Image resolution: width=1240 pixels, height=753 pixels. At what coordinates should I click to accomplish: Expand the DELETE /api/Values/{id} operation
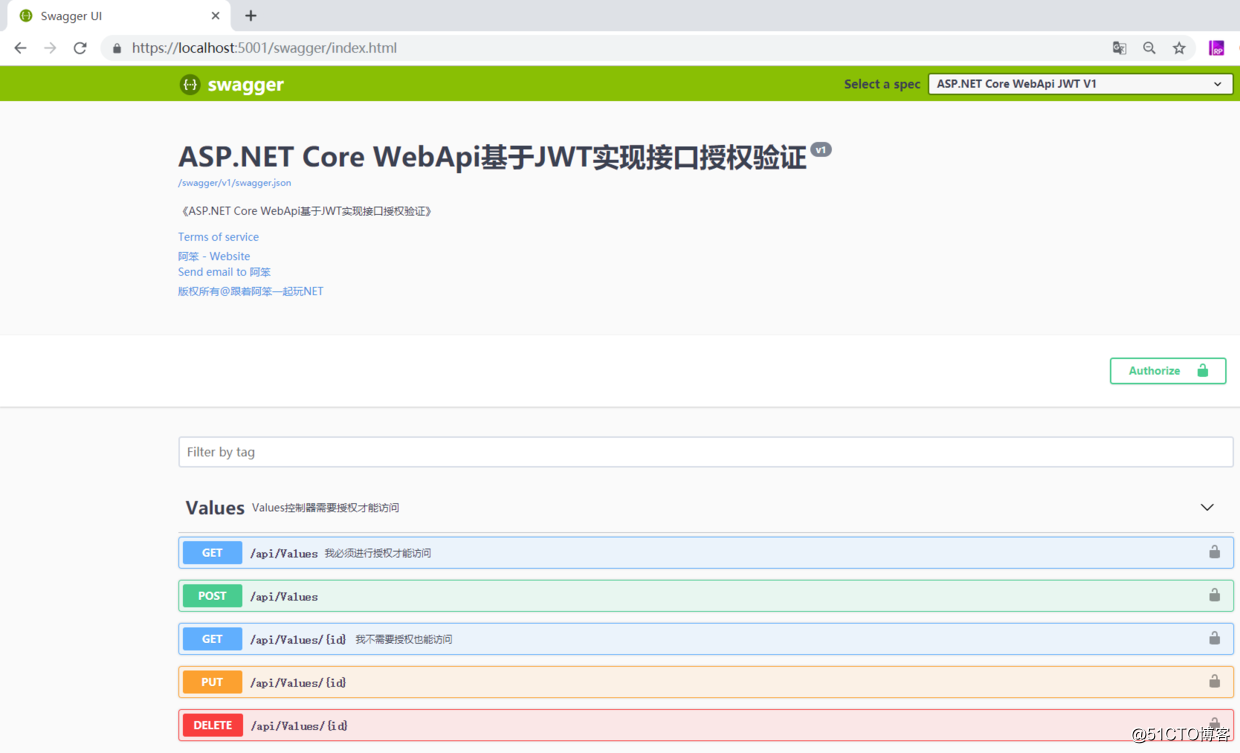705,725
